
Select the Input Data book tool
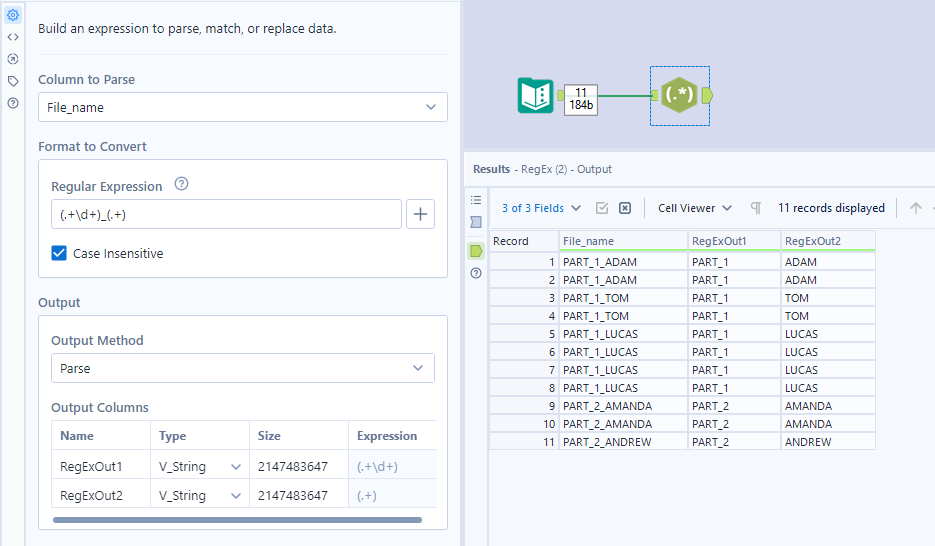point(535,96)
